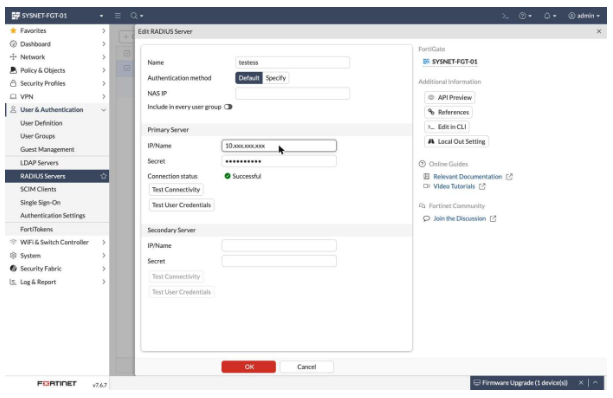613x398 pixels.
Task: Click the NAS IP input field
Action: [x=292, y=93]
